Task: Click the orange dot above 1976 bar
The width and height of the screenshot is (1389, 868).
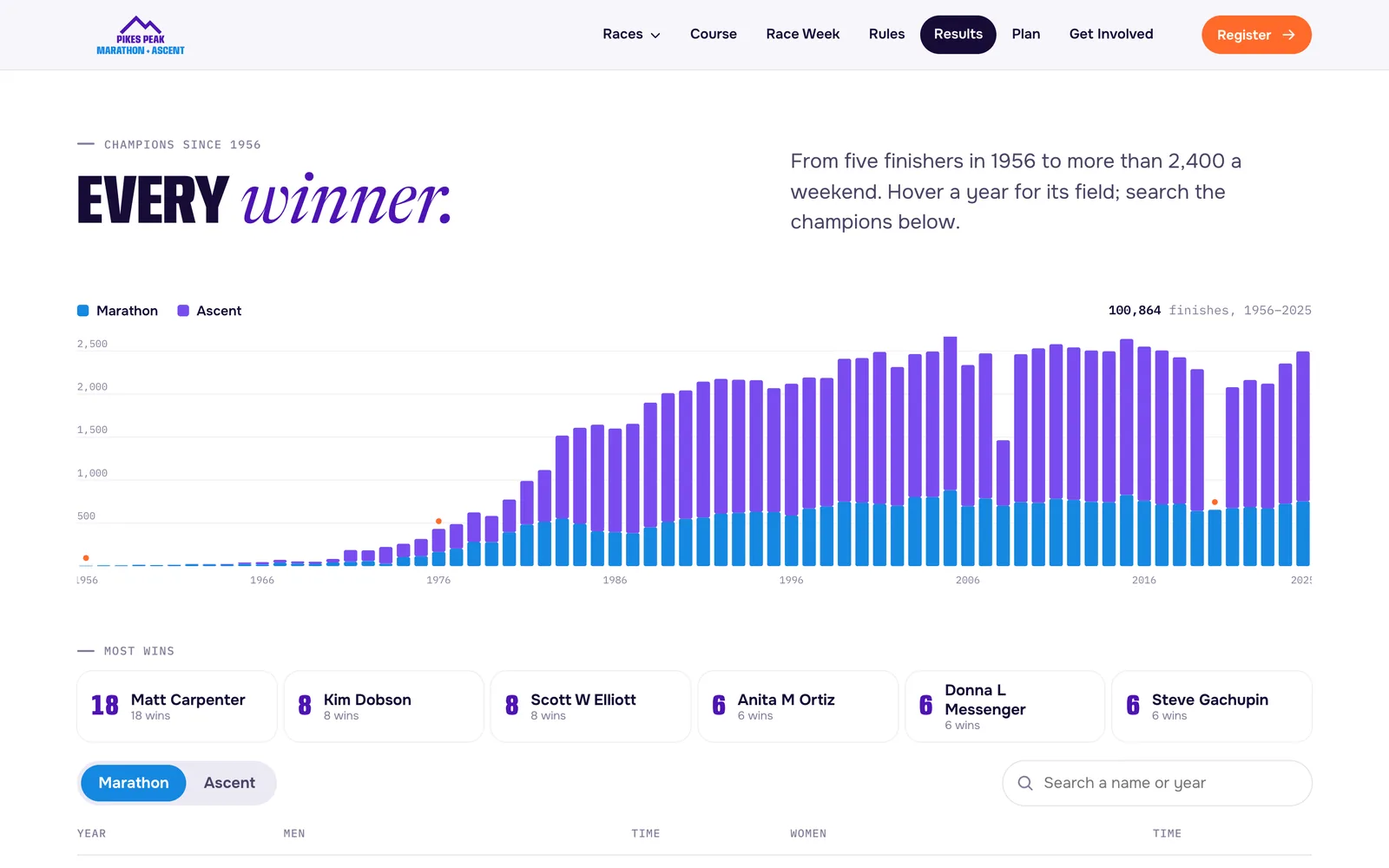Action: [x=438, y=521]
